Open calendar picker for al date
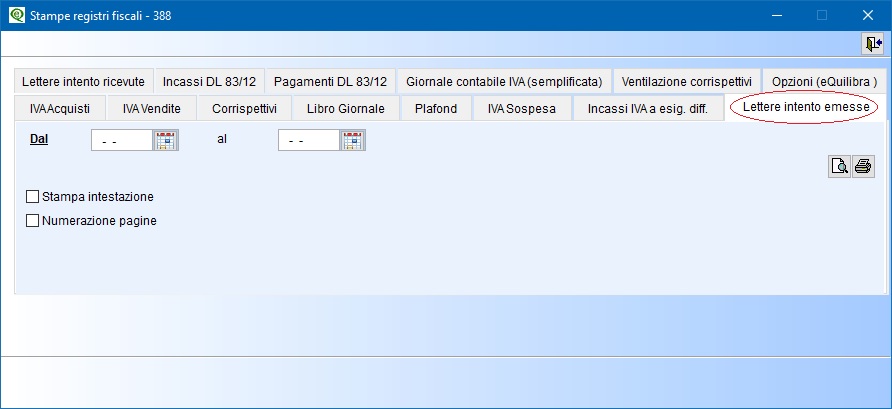Screen dimensions: 892x409 pyautogui.click(x=354, y=140)
